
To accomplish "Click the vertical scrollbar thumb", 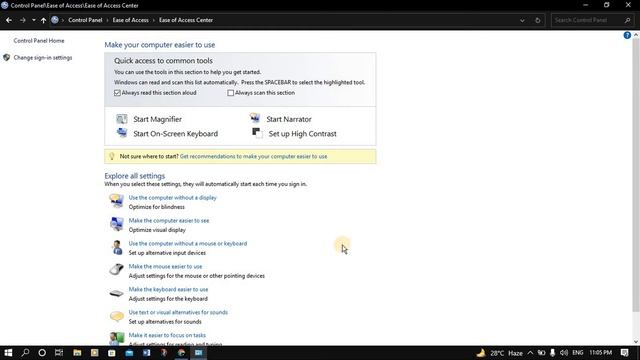I will 636,176.
